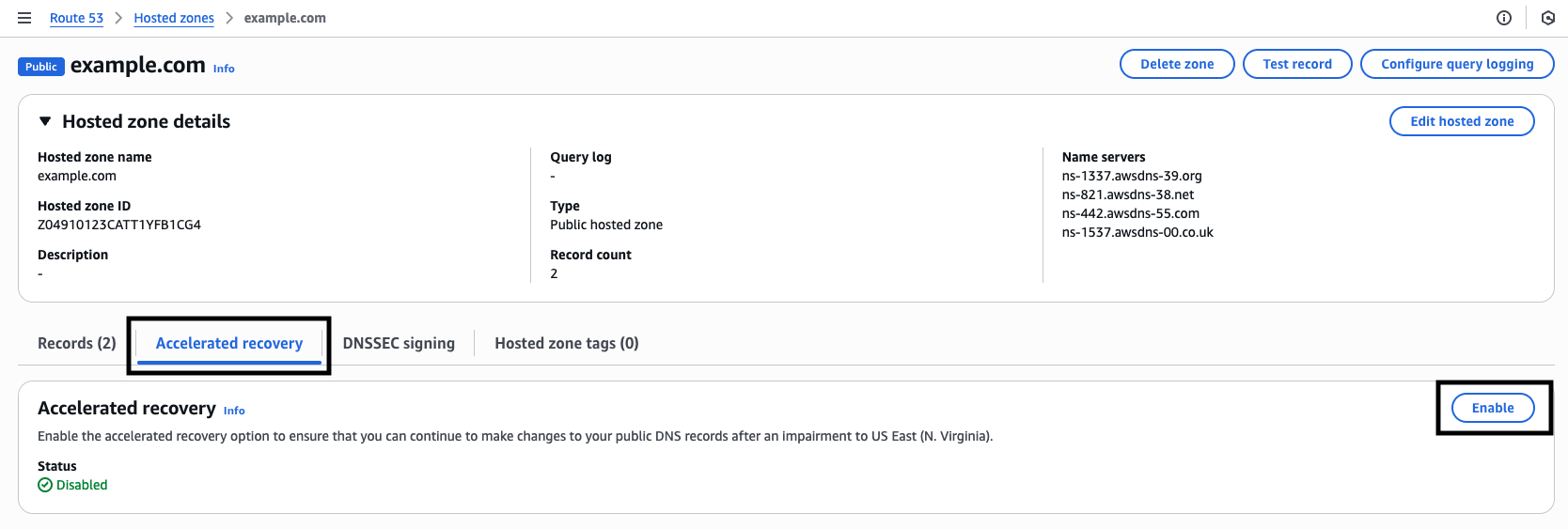Click the hosted zone ID value
Screen dimensions: 1568x529
(x=119, y=225)
